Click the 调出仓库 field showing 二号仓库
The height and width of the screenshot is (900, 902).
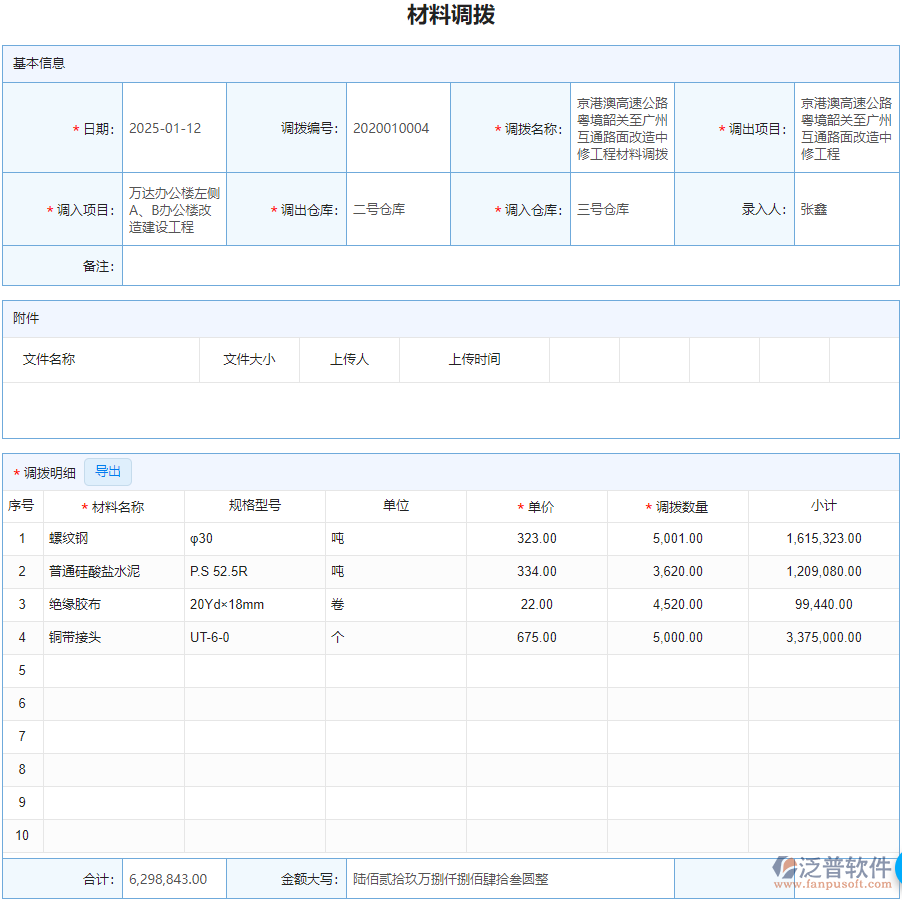point(398,209)
